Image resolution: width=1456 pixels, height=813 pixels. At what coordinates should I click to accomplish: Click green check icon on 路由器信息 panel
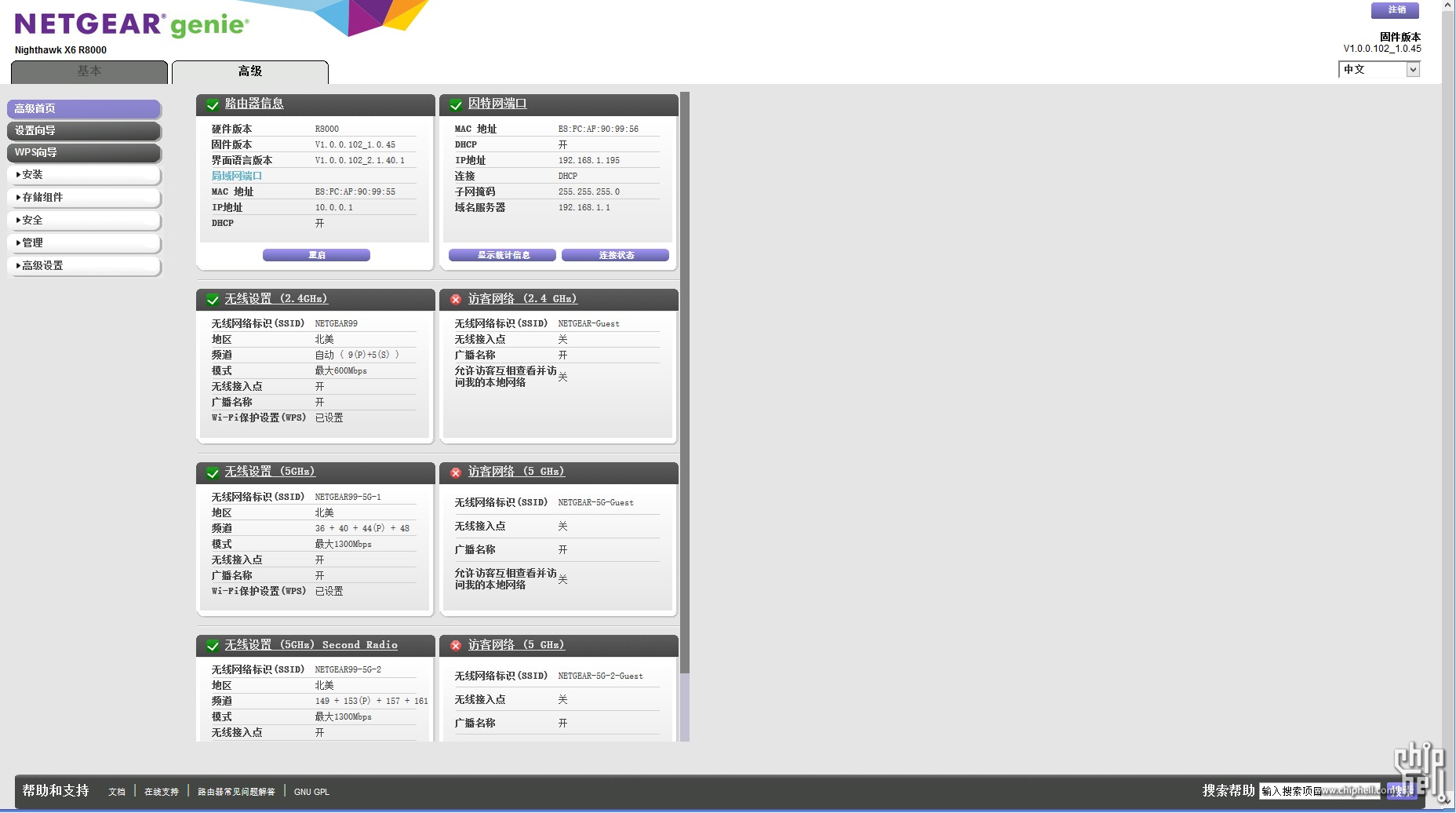213,104
